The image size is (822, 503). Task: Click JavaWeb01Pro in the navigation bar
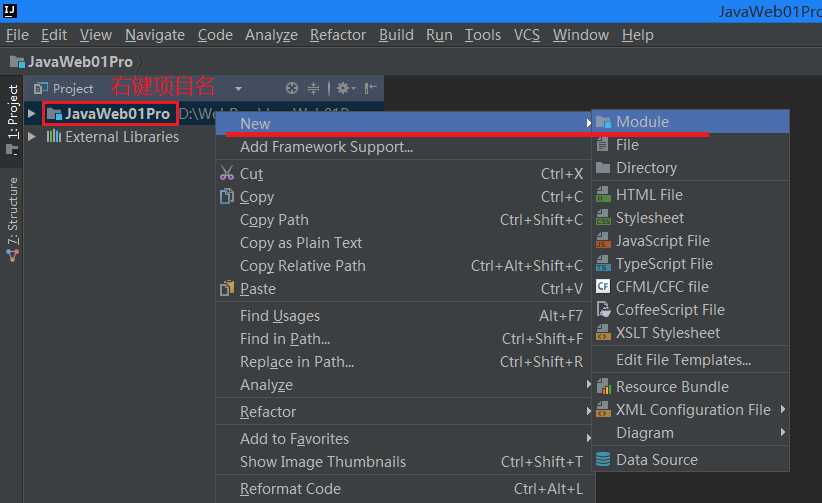(80, 62)
